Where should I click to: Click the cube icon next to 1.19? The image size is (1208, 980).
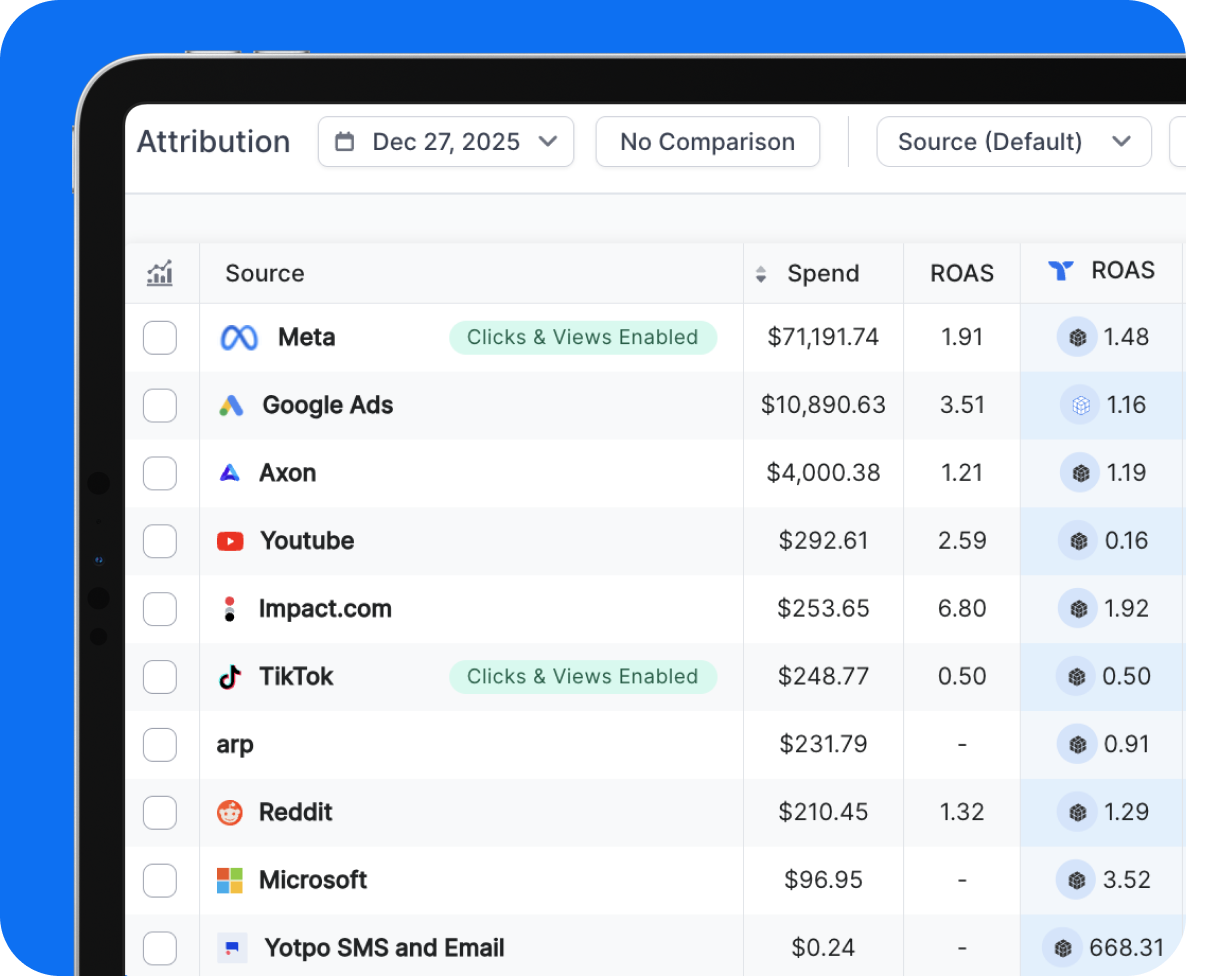point(1080,473)
